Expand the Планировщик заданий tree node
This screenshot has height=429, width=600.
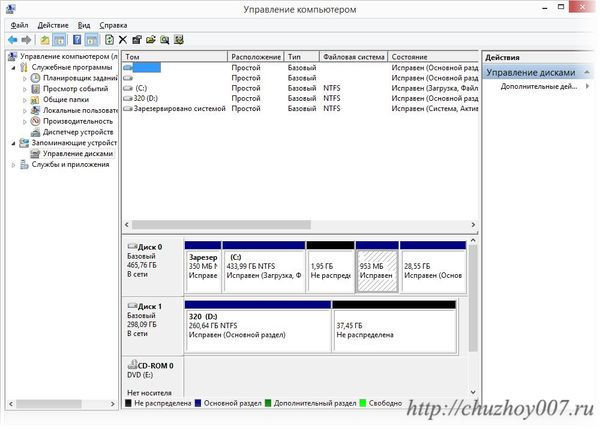coord(23,77)
